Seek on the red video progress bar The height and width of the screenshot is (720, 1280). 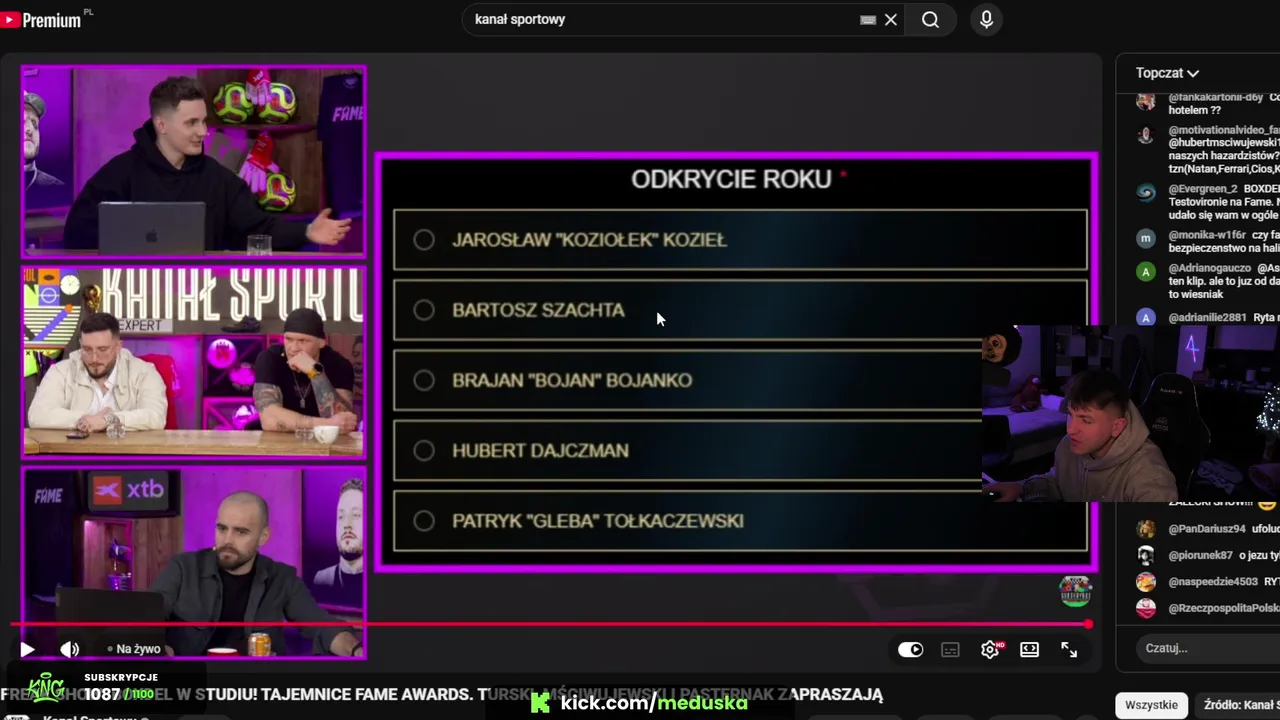pos(550,624)
